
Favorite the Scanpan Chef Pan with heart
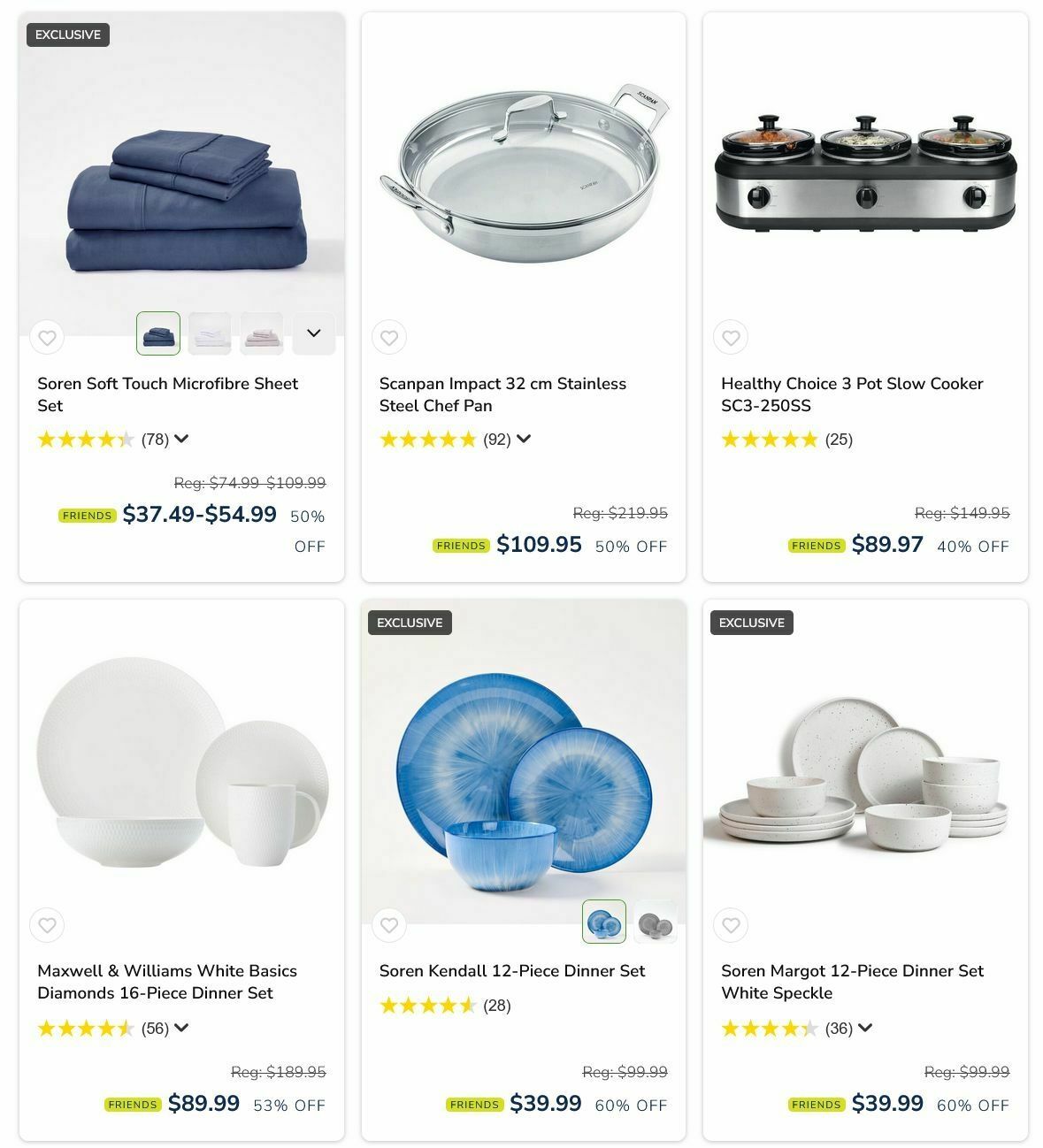click(x=389, y=337)
